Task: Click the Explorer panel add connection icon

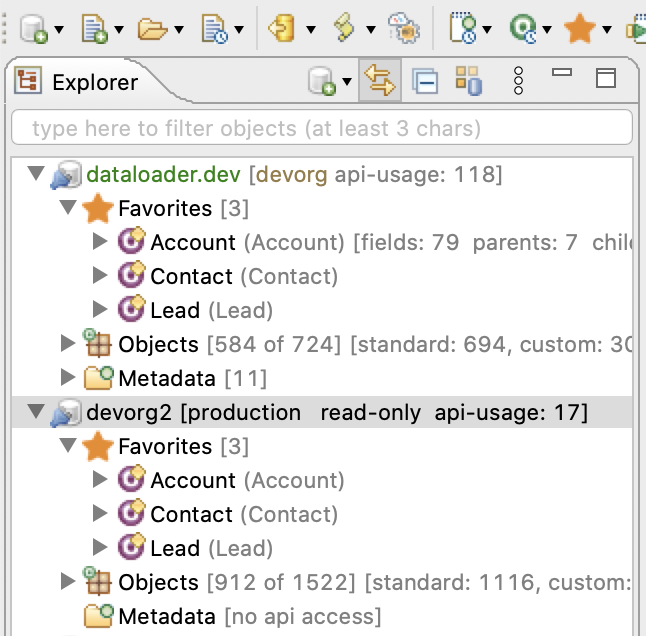Action: [x=322, y=81]
